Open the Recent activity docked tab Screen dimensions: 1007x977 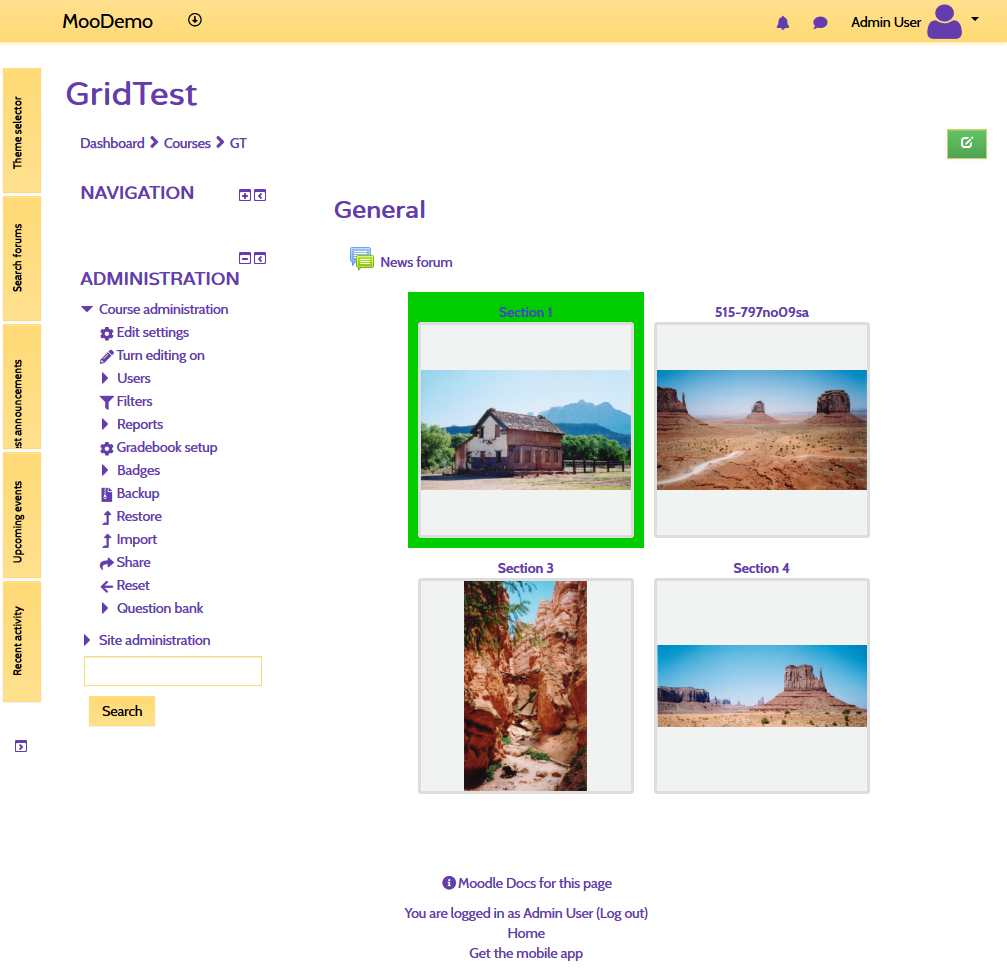click(x=22, y=642)
